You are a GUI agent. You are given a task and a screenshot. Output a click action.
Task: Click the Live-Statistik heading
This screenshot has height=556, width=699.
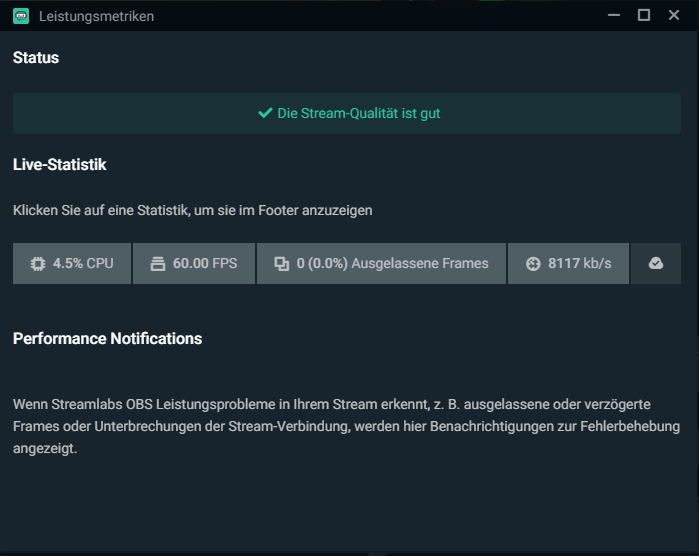[60, 164]
